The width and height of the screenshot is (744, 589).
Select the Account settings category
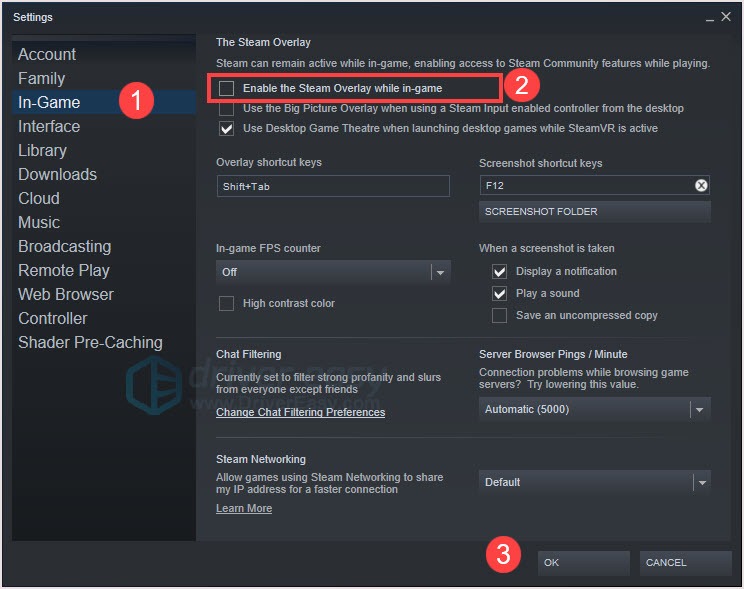(47, 54)
